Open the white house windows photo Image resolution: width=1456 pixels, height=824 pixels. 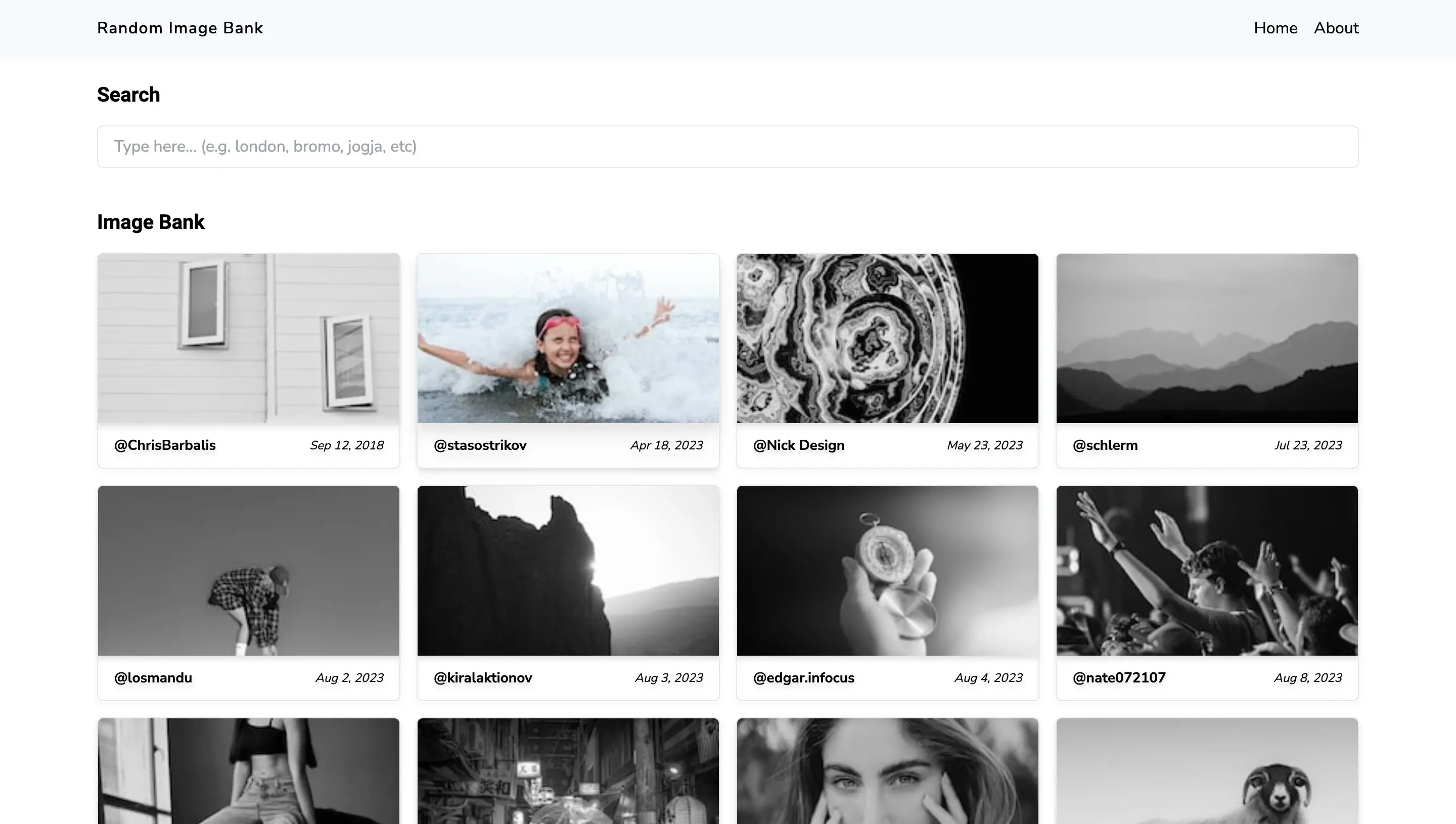click(248, 338)
